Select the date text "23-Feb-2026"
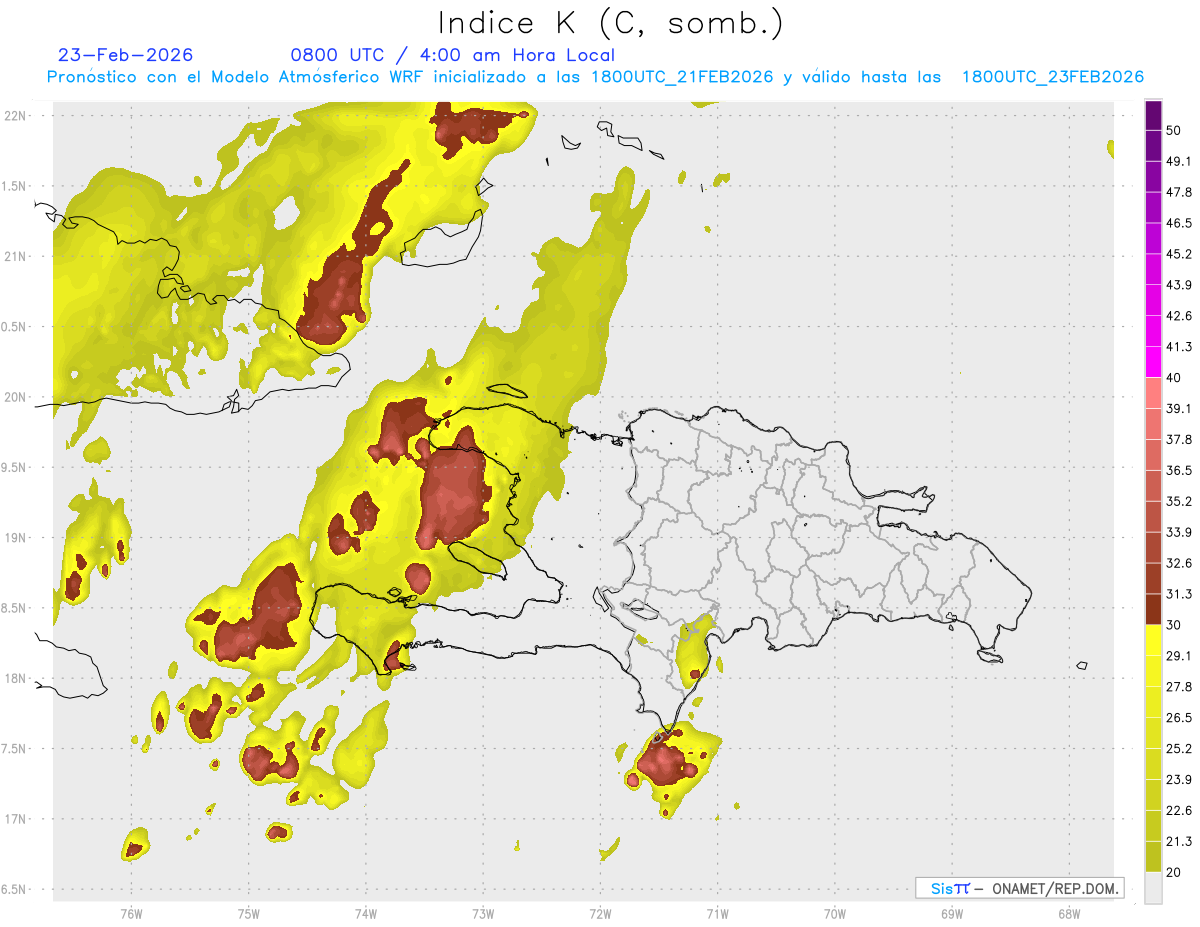 (x=125, y=55)
